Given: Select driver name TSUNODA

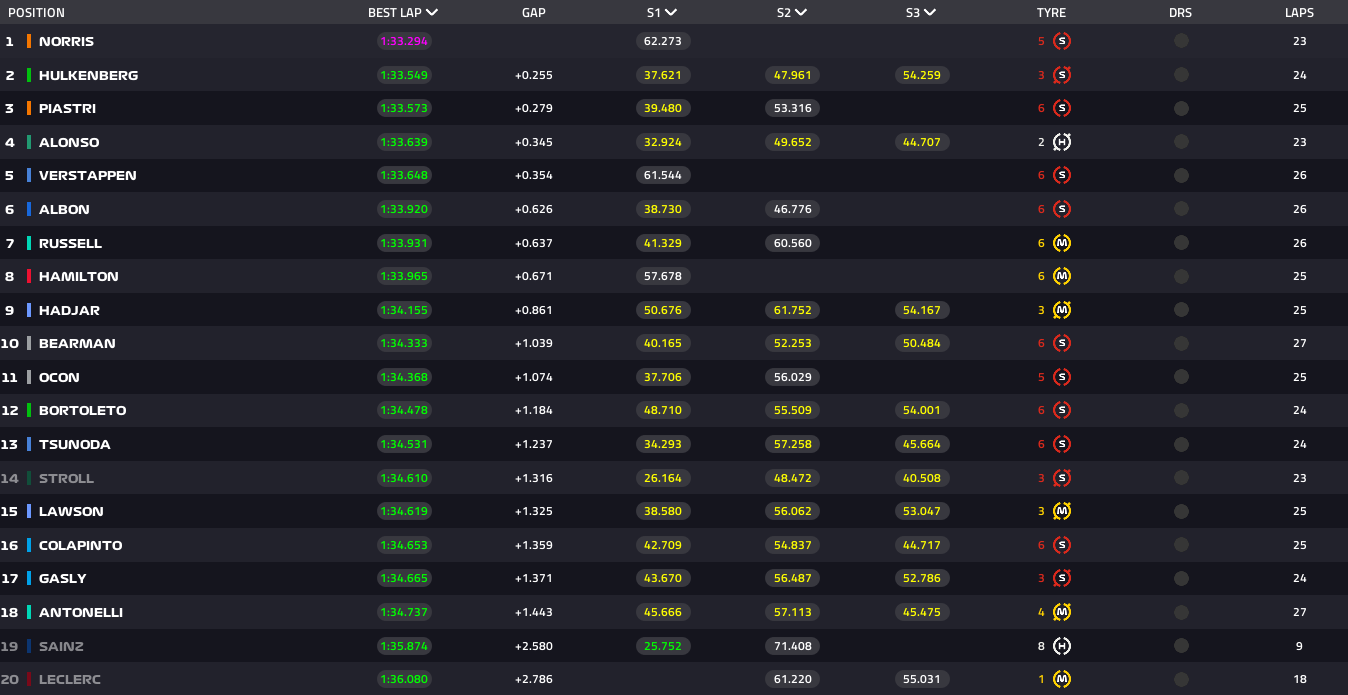Looking at the screenshot, I should pyautogui.click(x=75, y=444).
